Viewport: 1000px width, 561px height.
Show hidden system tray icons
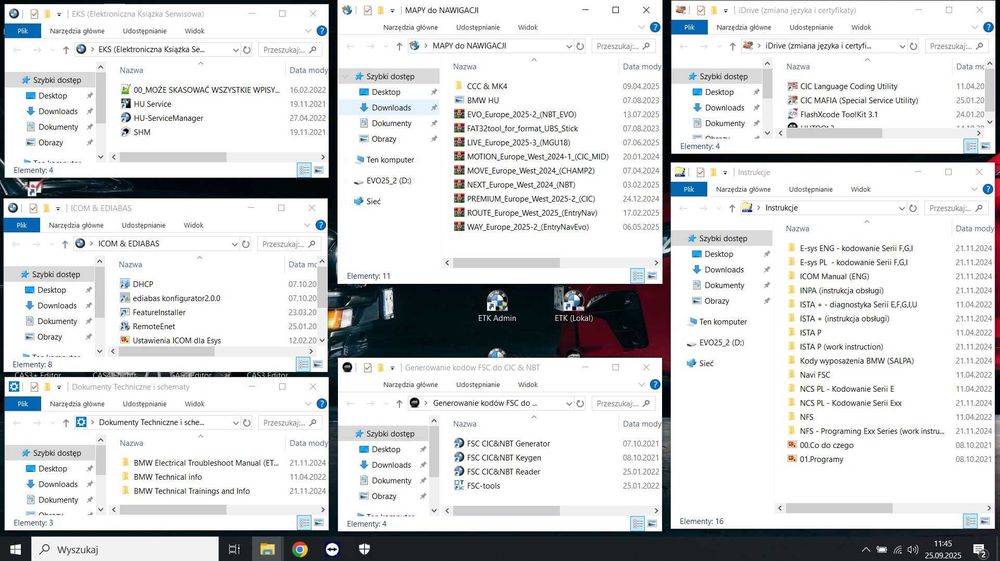click(865, 550)
